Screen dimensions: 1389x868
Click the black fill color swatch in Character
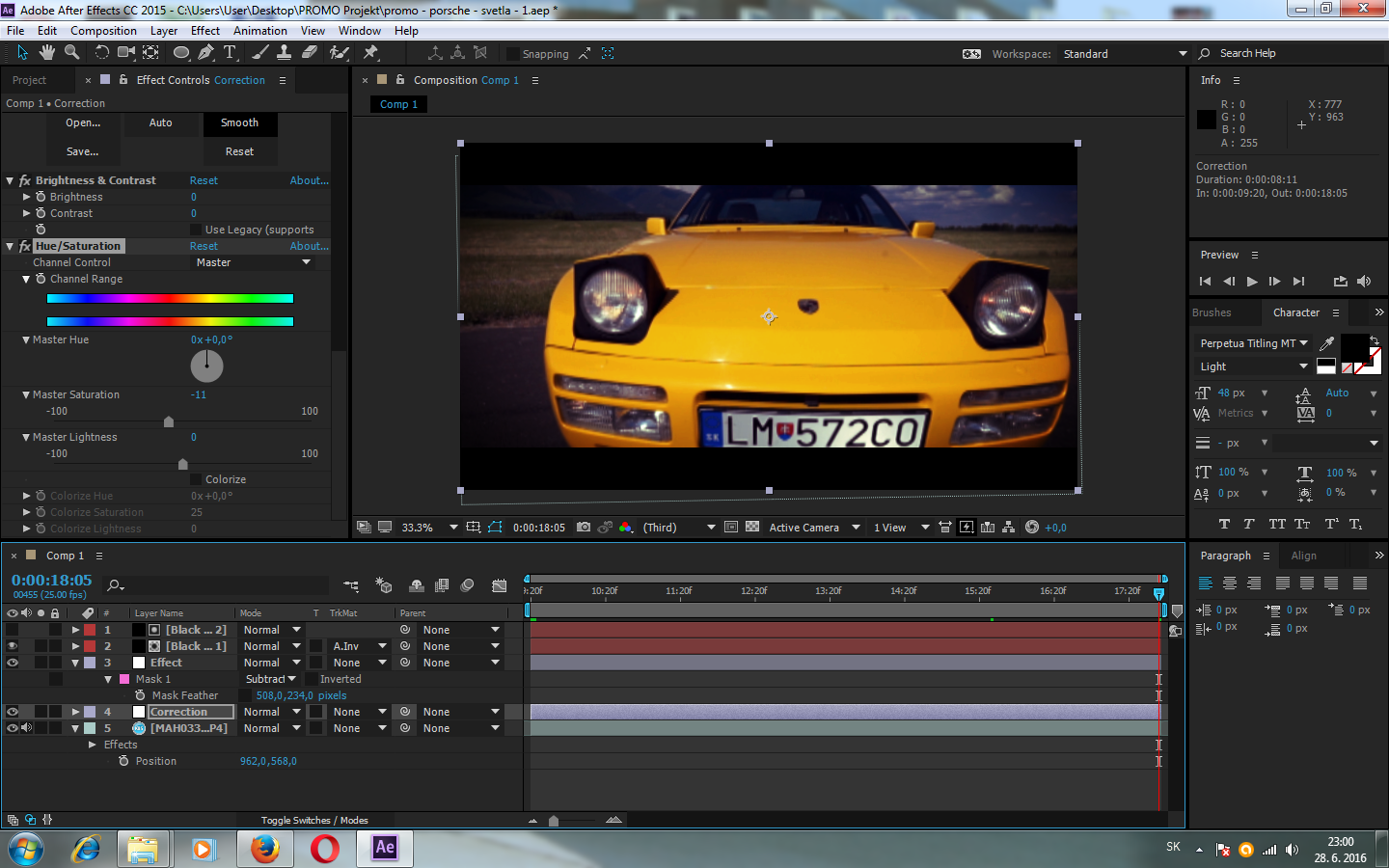click(x=1354, y=346)
